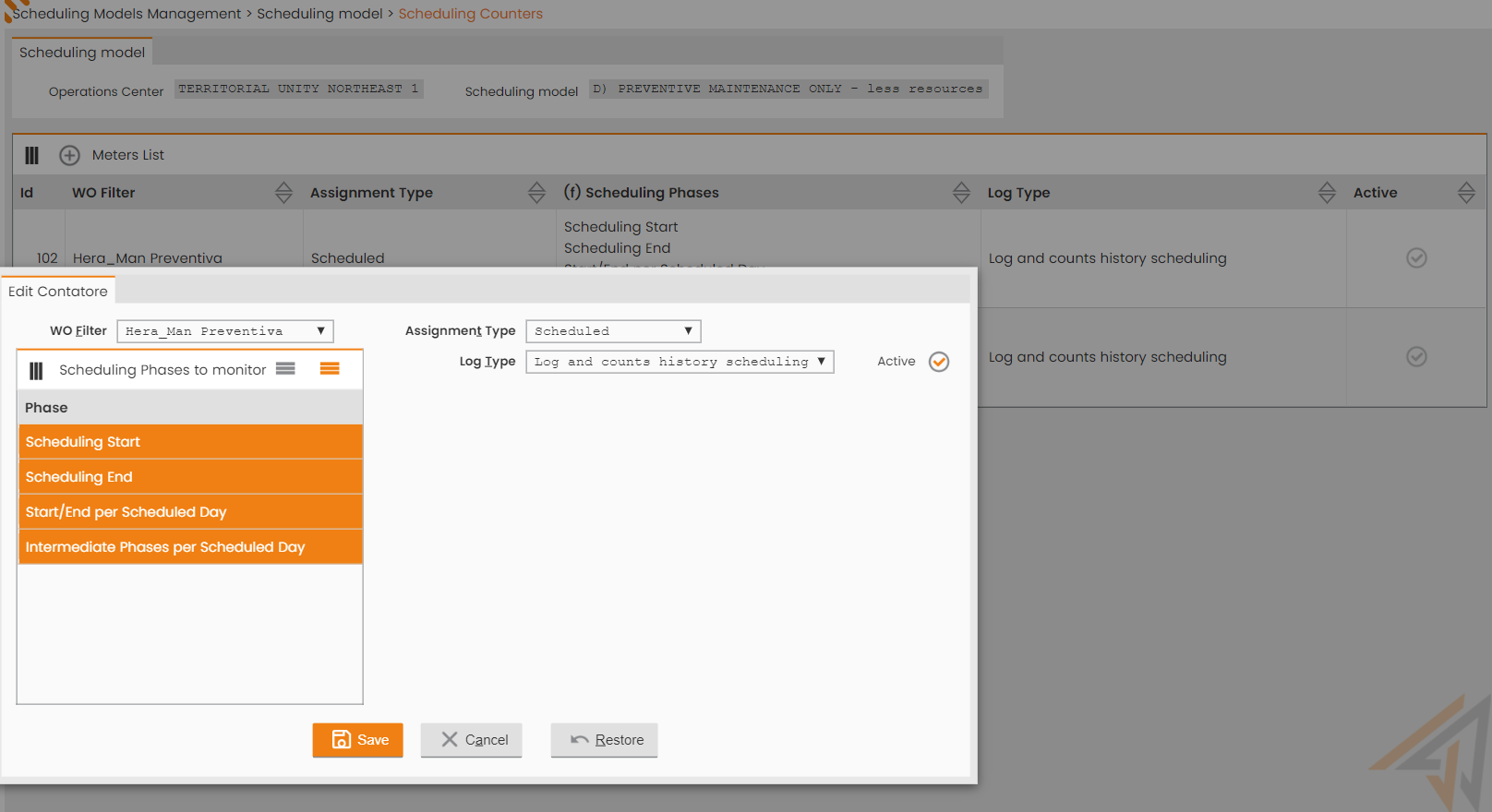This screenshot has width=1492, height=812.
Task: Click the Operations Center field
Action: 299,89
